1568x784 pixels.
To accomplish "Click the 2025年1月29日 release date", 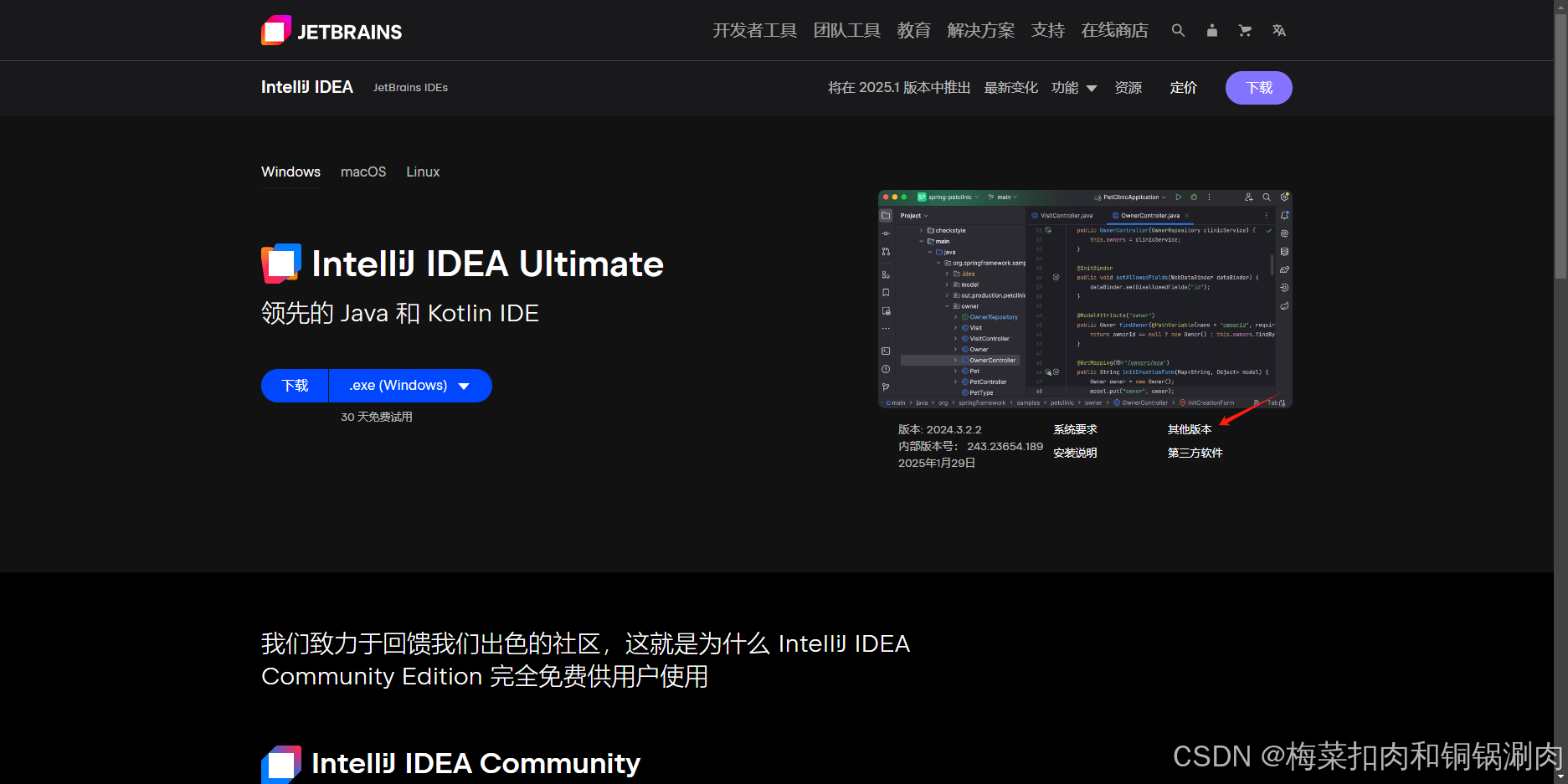I will click(937, 463).
